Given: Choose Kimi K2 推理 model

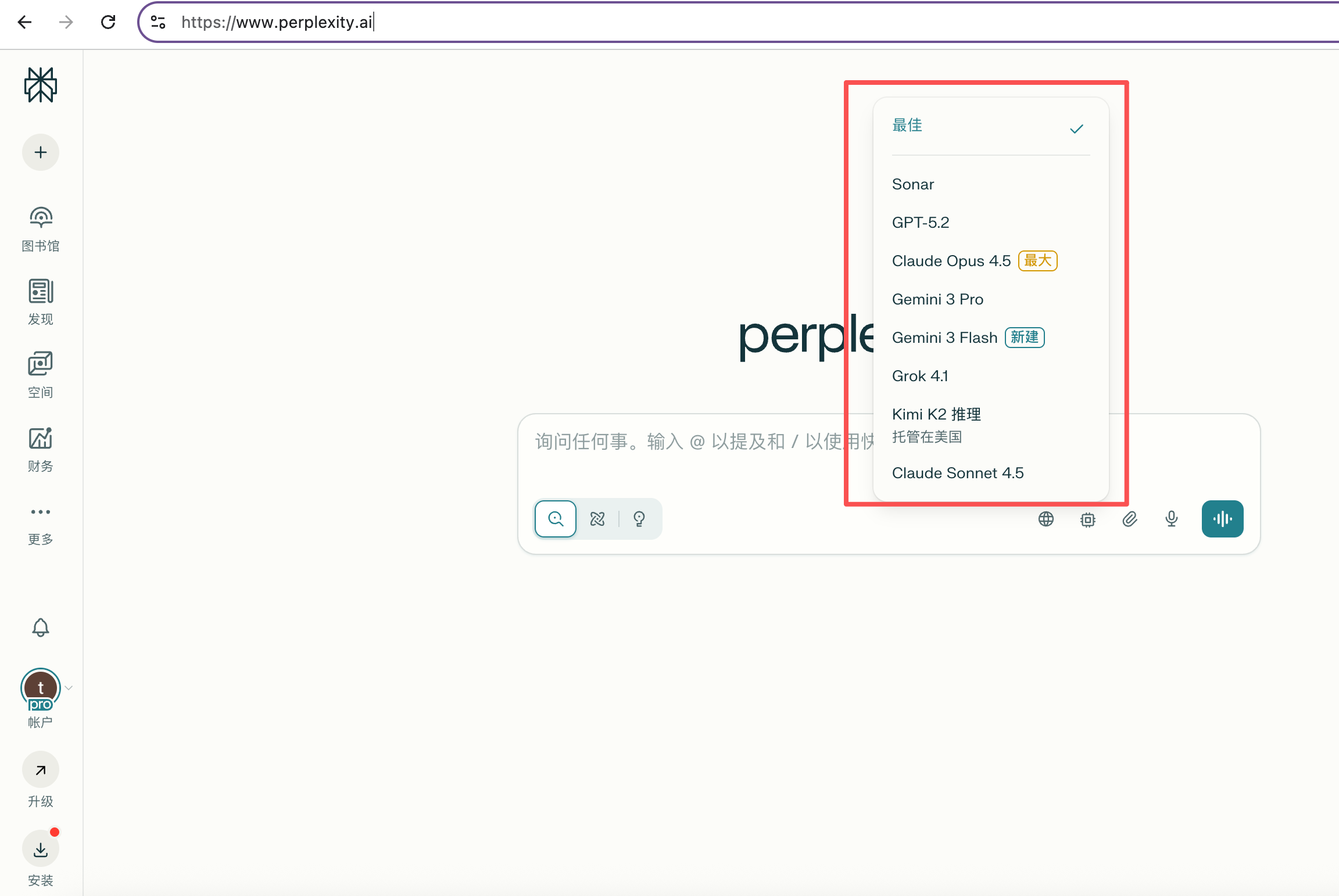Looking at the screenshot, I should click(991, 425).
